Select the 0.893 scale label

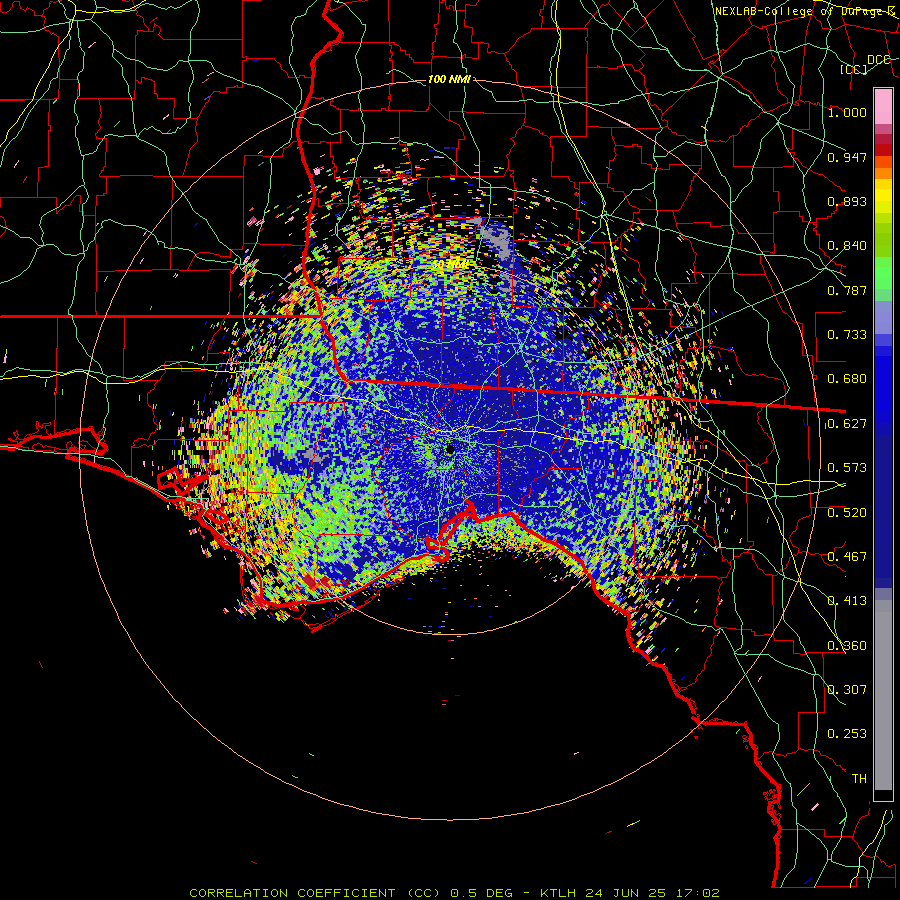[x=847, y=201]
